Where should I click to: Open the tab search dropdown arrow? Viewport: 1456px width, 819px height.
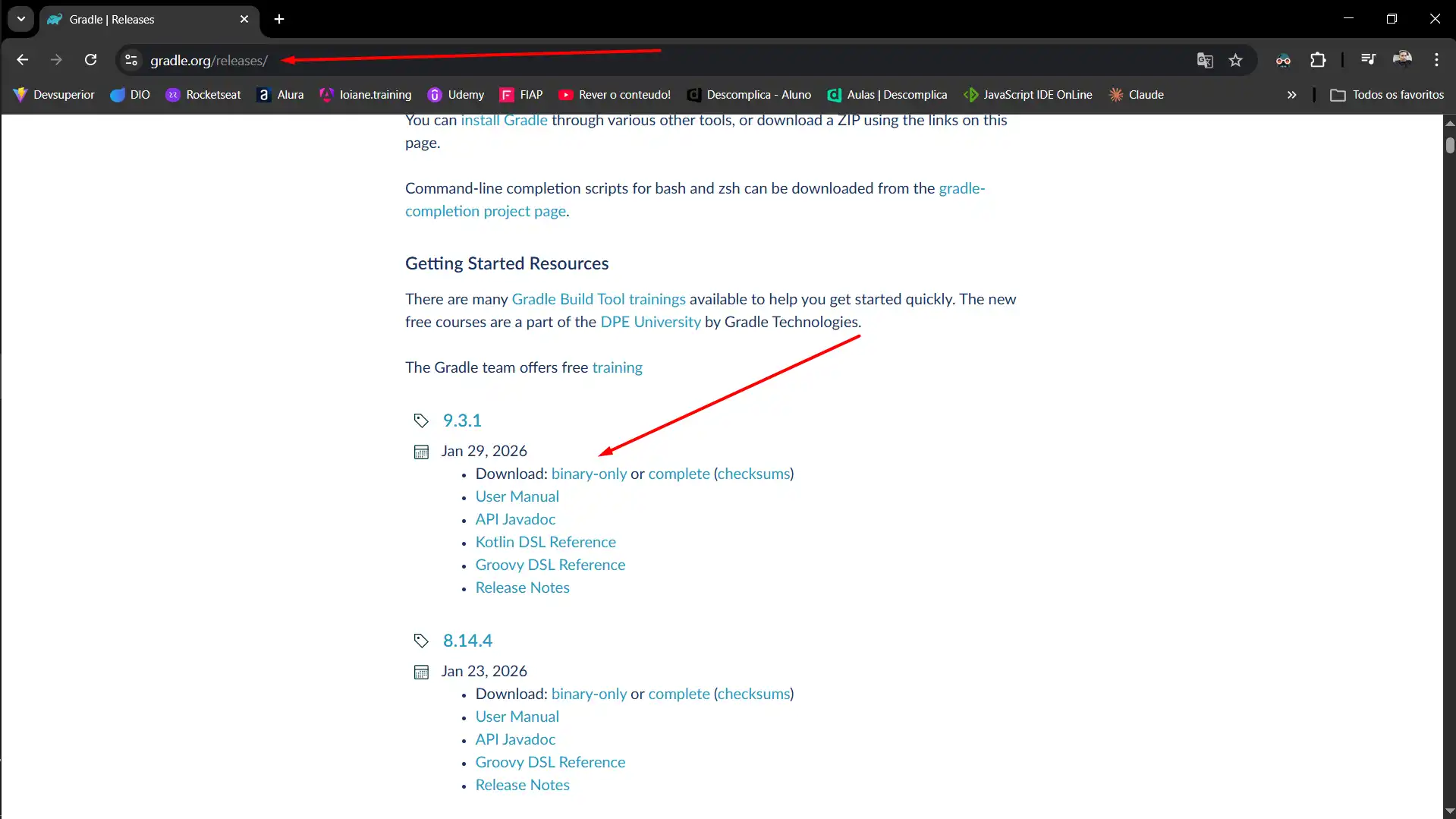(21, 19)
